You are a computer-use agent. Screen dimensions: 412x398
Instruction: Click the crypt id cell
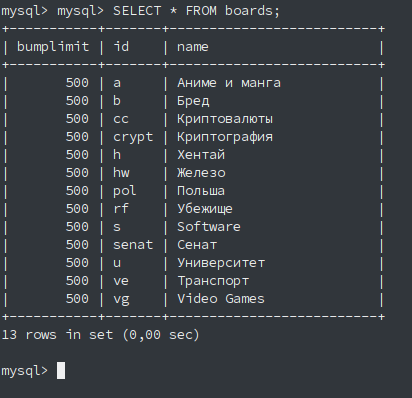(133, 137)
